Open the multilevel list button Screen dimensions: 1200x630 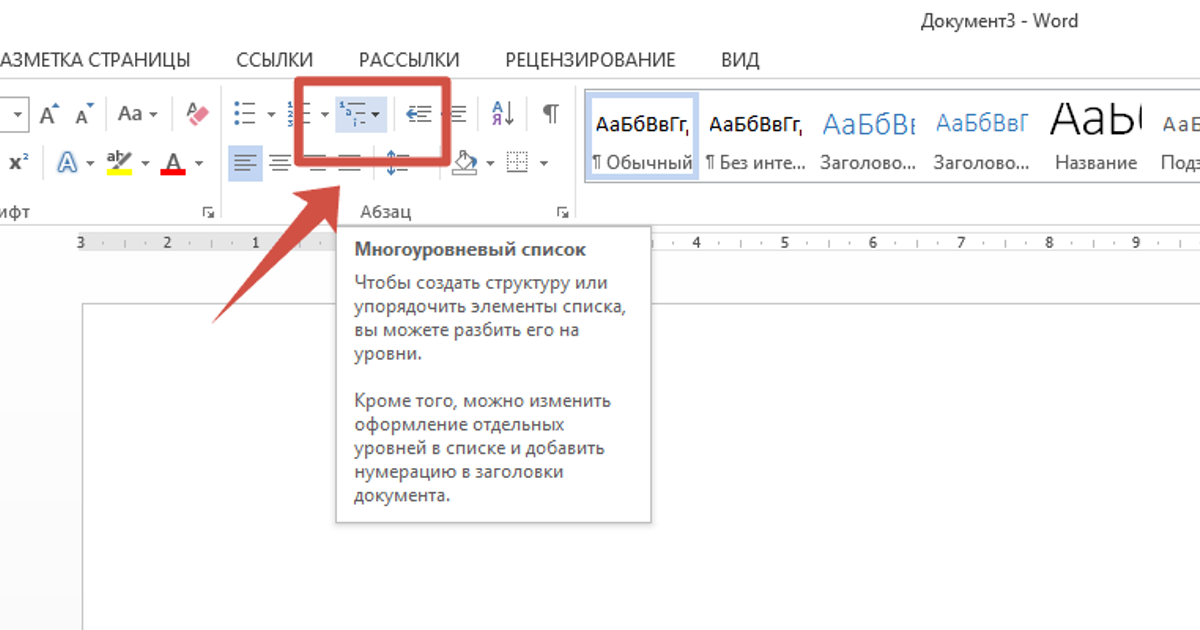[360, 115]
